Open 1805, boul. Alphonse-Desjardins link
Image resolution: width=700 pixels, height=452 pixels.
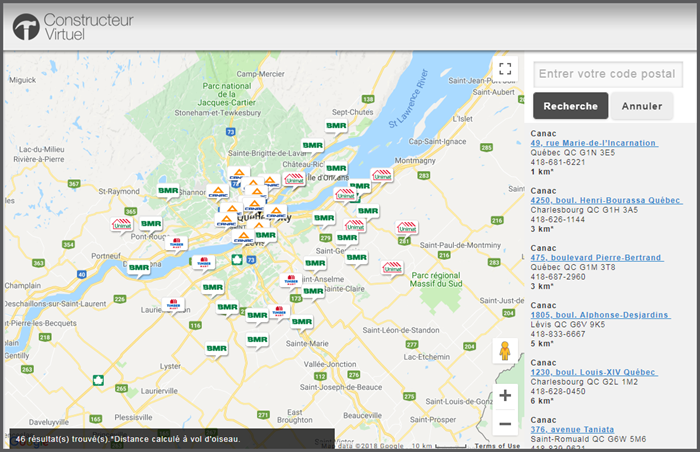(600, 315)
